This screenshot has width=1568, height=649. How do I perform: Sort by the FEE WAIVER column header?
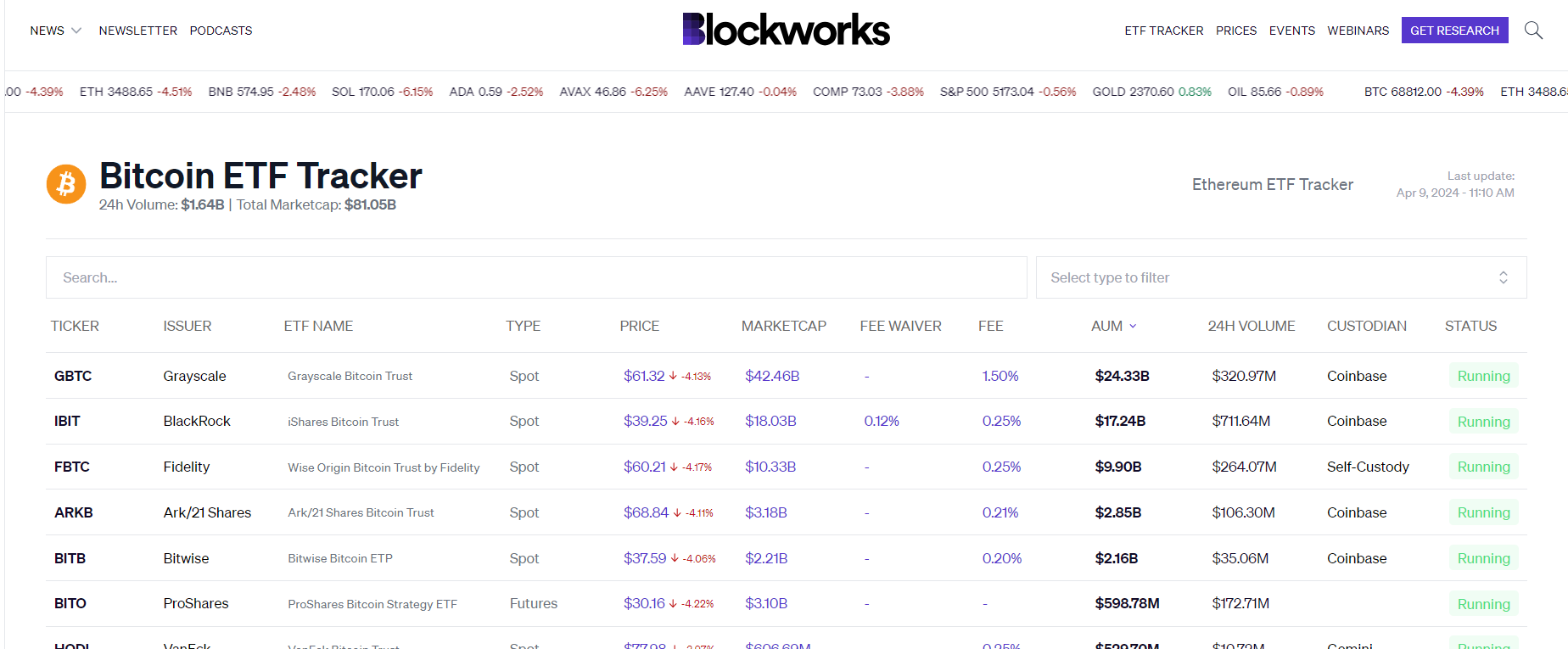coord(900,326)
